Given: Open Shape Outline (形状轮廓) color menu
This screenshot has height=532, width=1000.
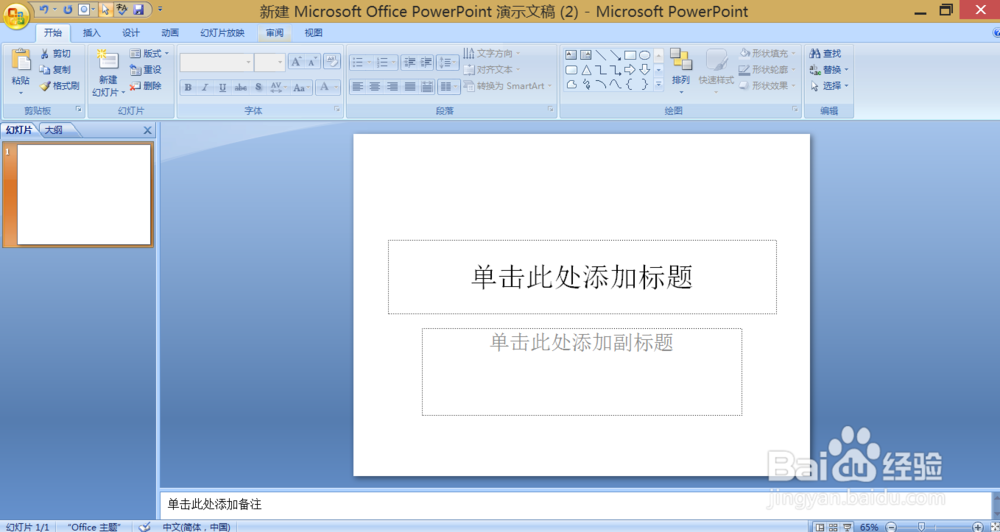Looking at the screenshot, I should pyautogui.click(x=767, y=70).
